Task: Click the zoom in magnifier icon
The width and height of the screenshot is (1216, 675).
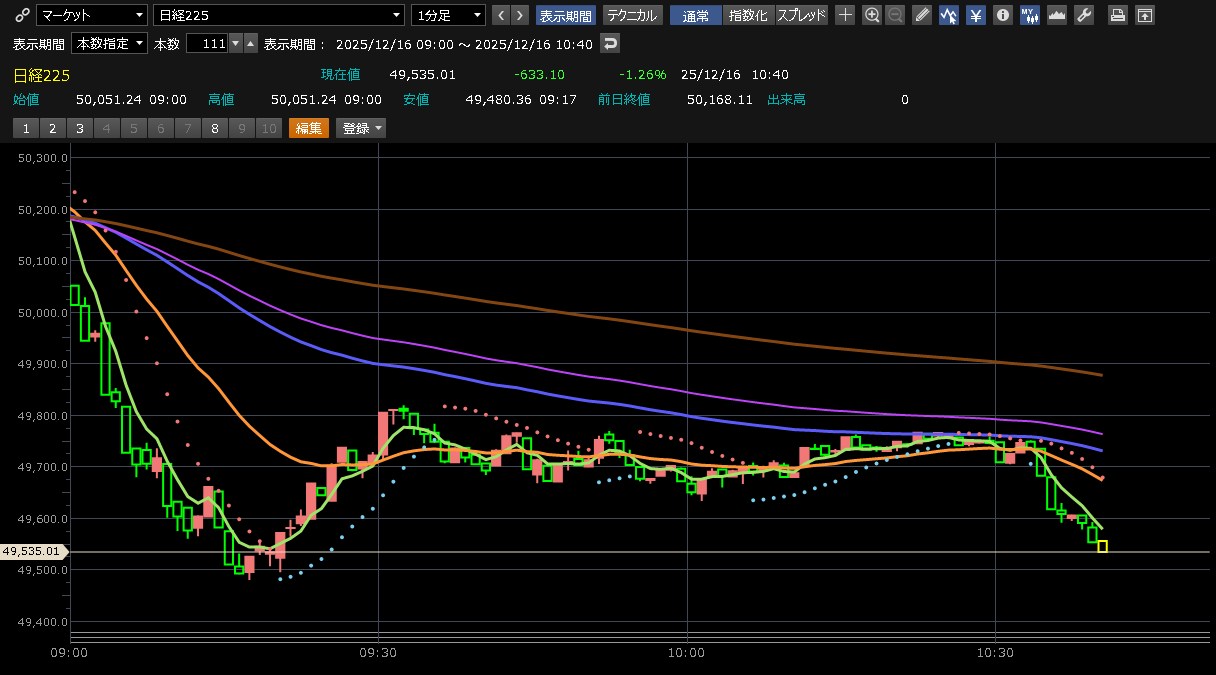Action: coord(872,15)
